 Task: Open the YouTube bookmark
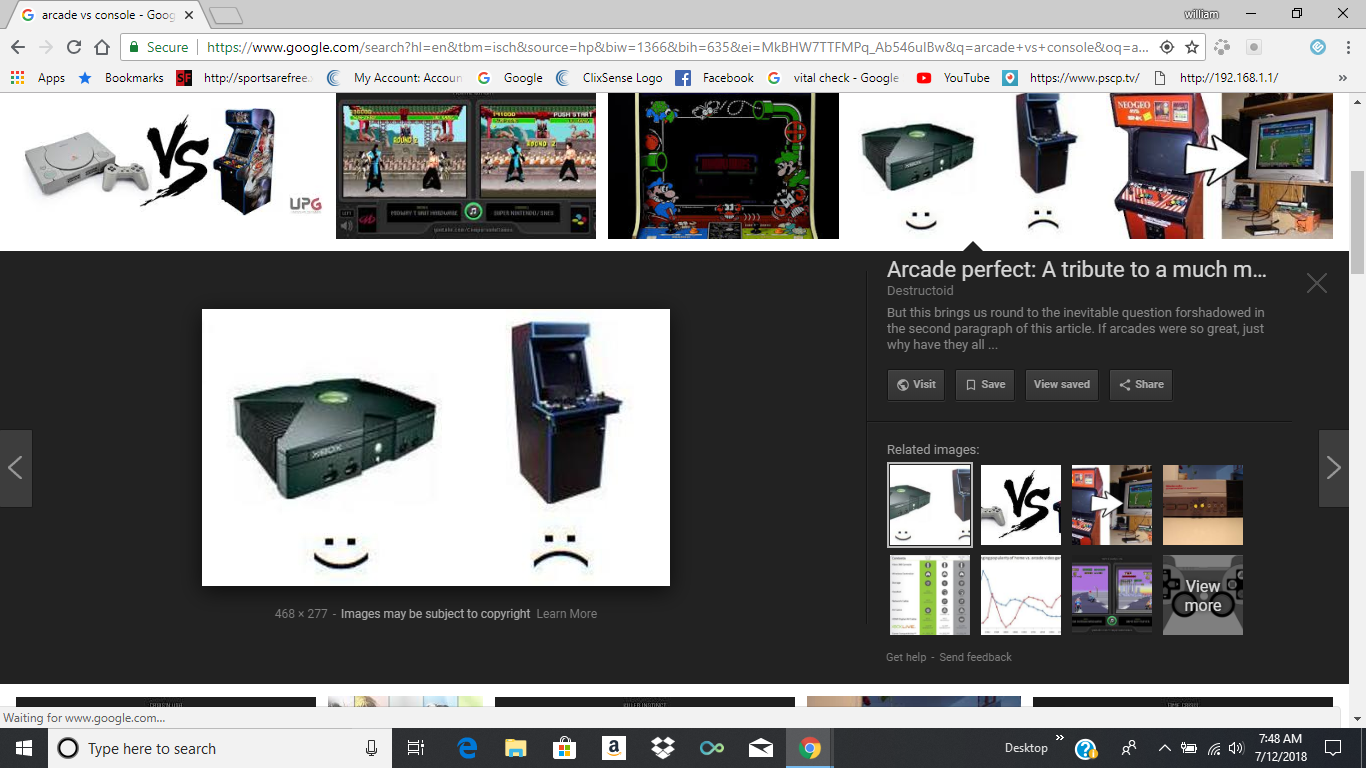[953, 77]
